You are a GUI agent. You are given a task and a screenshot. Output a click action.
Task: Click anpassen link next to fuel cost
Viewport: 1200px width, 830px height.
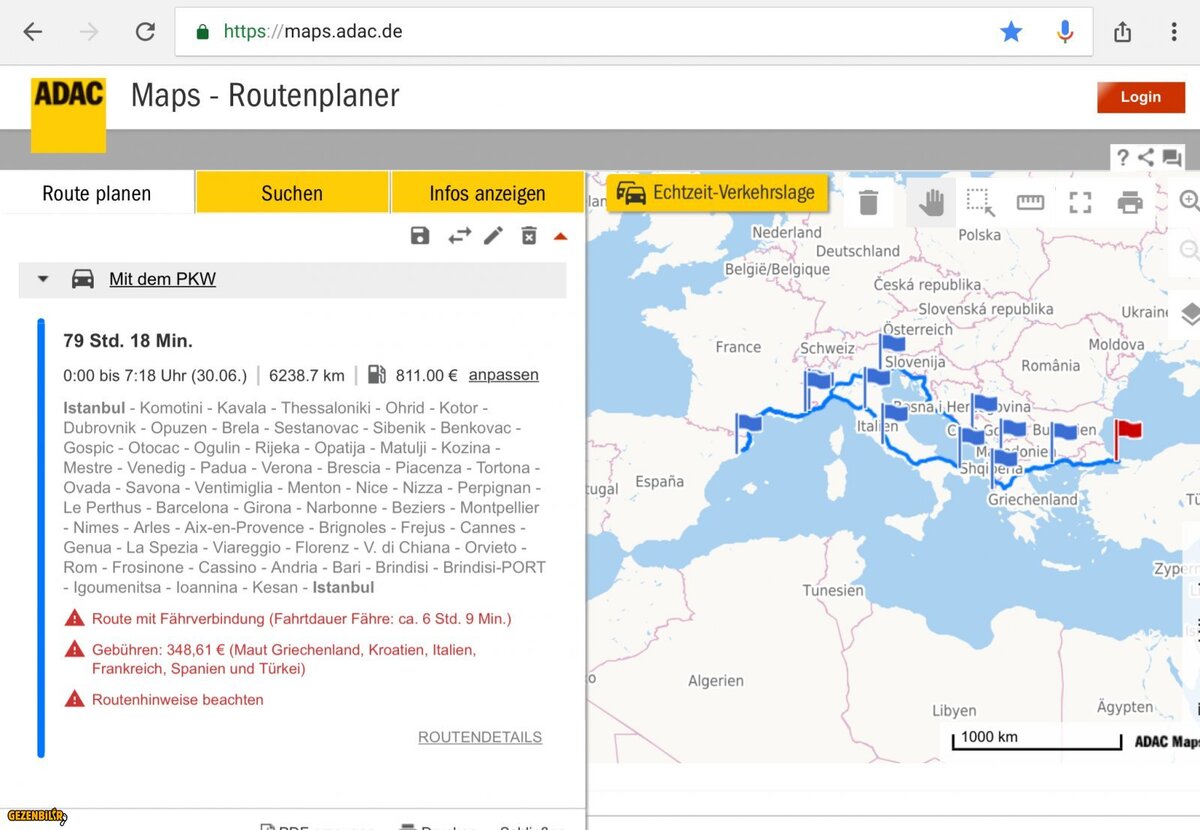coord(503,375)
